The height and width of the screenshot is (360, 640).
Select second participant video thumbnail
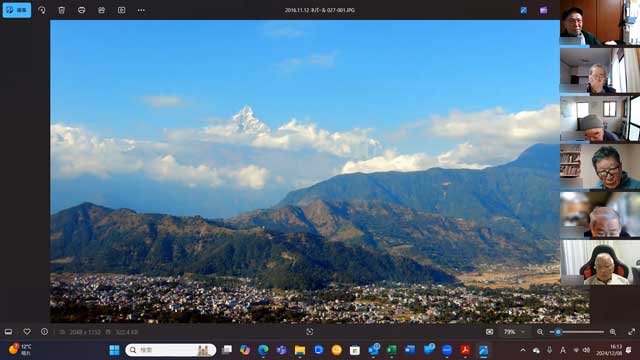pyautogui.click(x=600, y=71)
